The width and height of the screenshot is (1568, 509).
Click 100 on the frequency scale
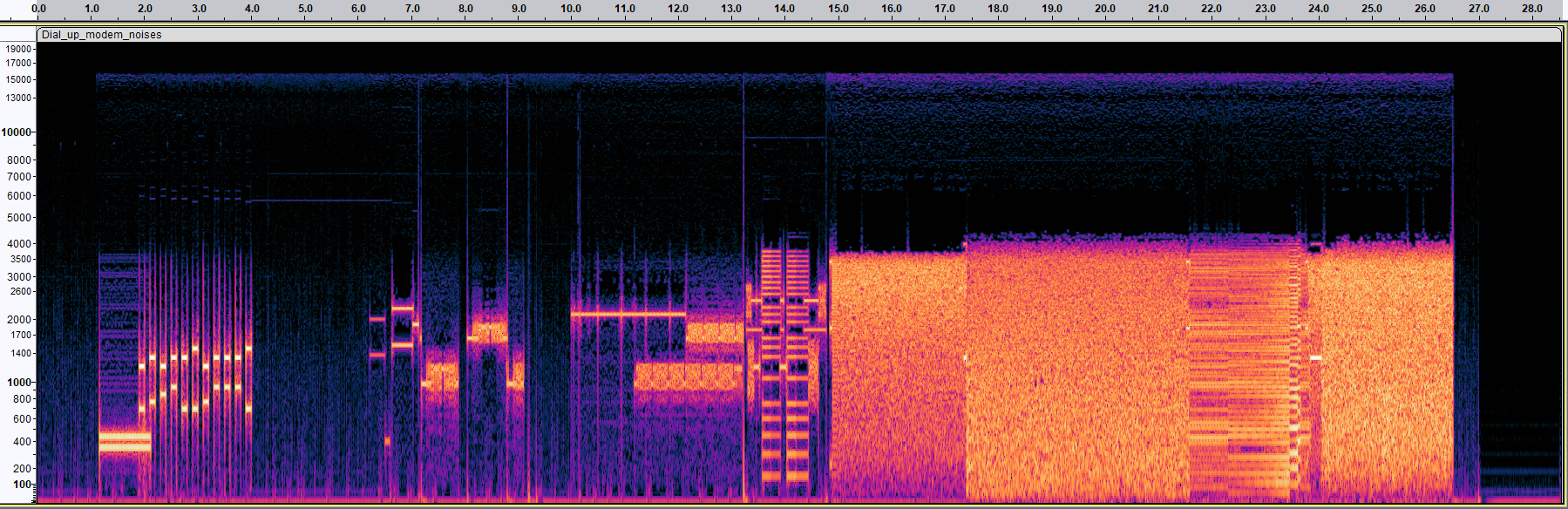pos(22,485)
